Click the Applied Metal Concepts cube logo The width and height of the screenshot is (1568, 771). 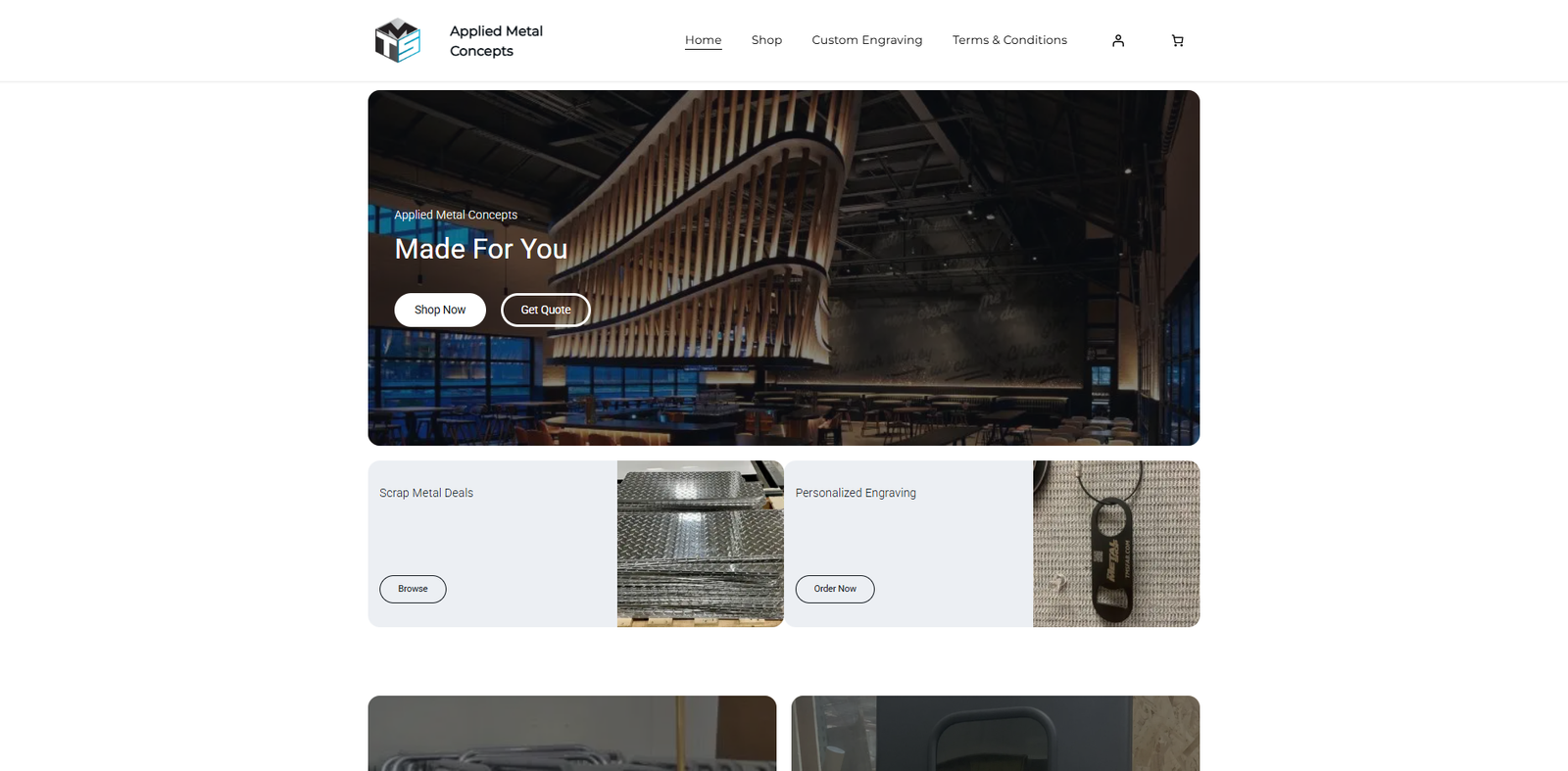click(x=398, y=40)
